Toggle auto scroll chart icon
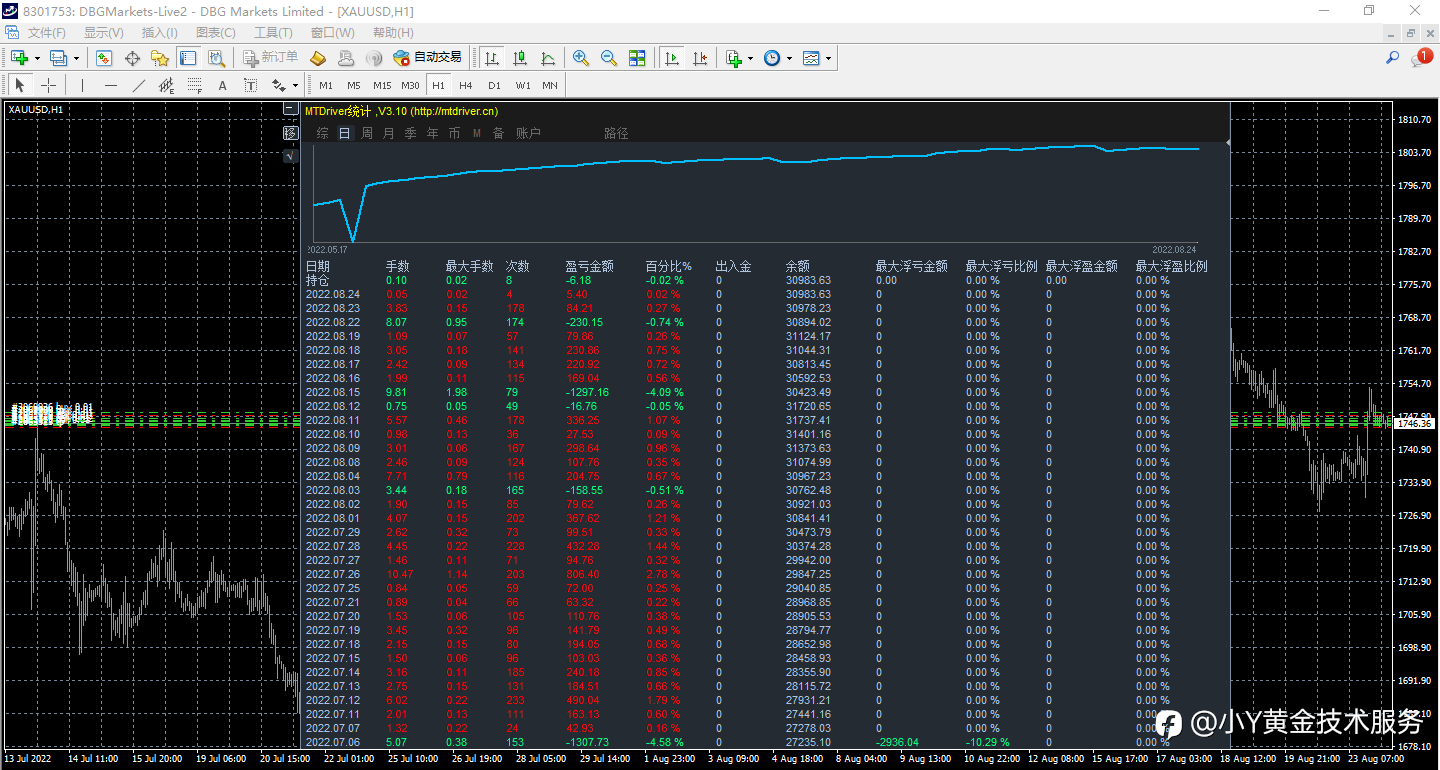1440x770 pixels. (672, 58)
